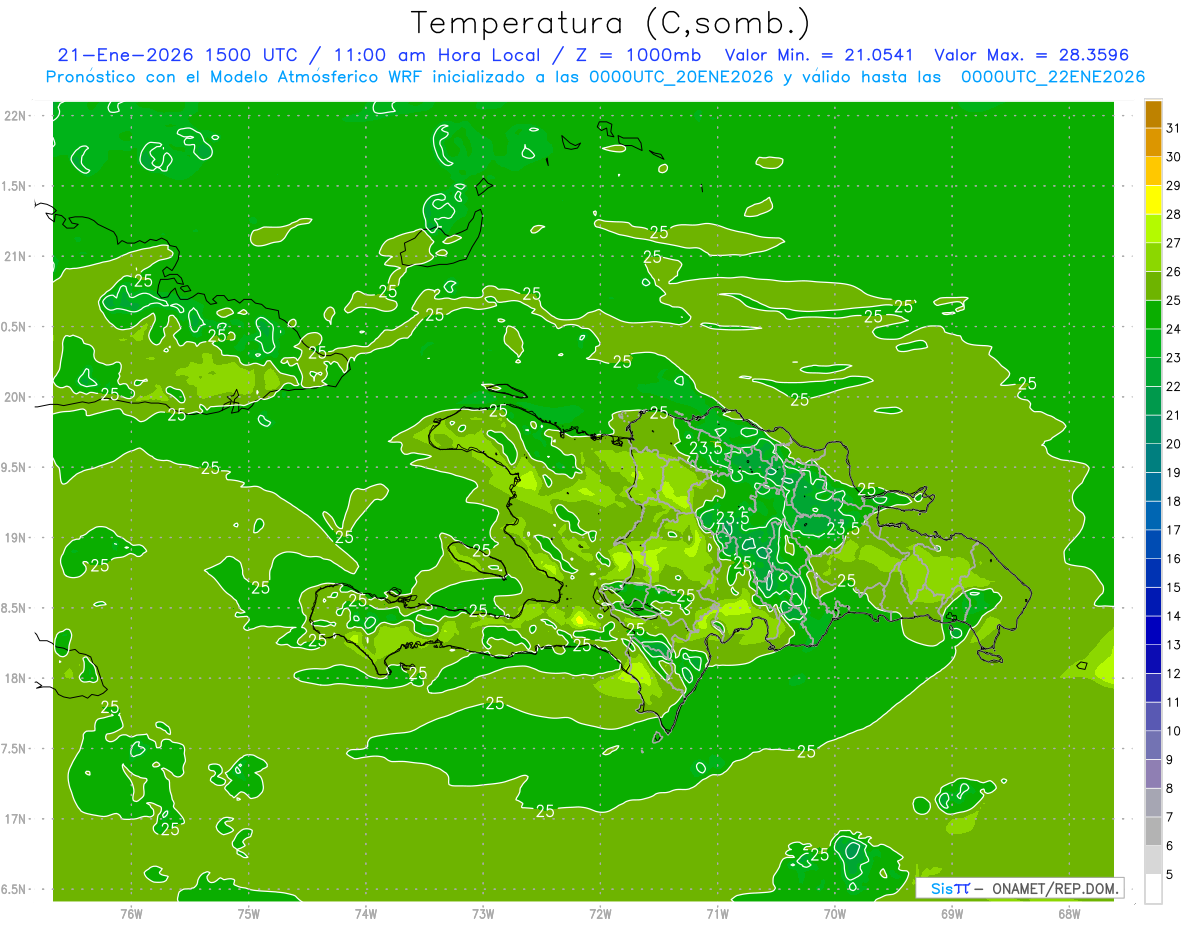Click the longitude label "76W"
Viewport: 1200px width, 927px height.
(x=131, y=914)
